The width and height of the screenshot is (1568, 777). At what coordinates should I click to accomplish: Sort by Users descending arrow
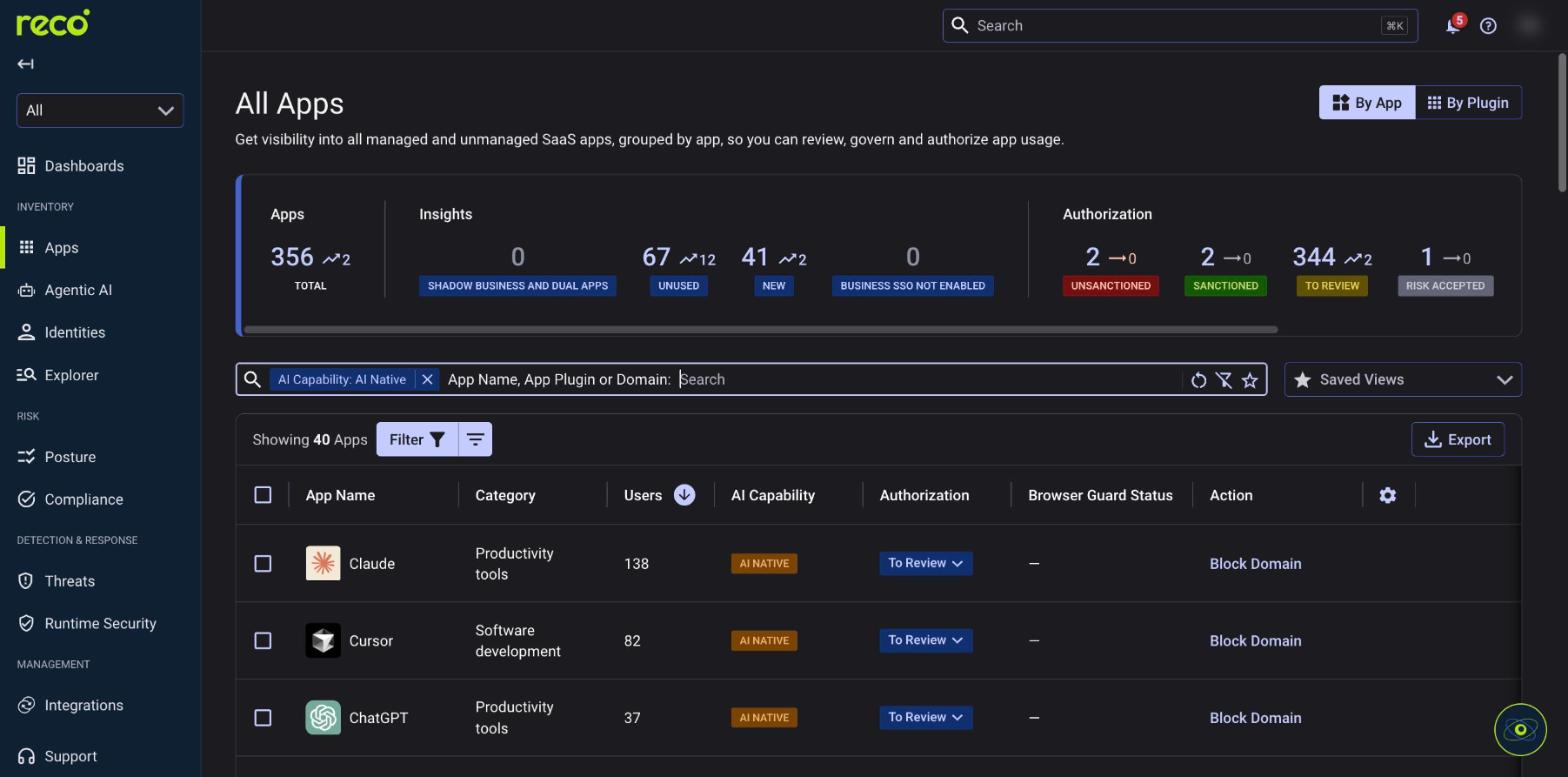point(684,495)
